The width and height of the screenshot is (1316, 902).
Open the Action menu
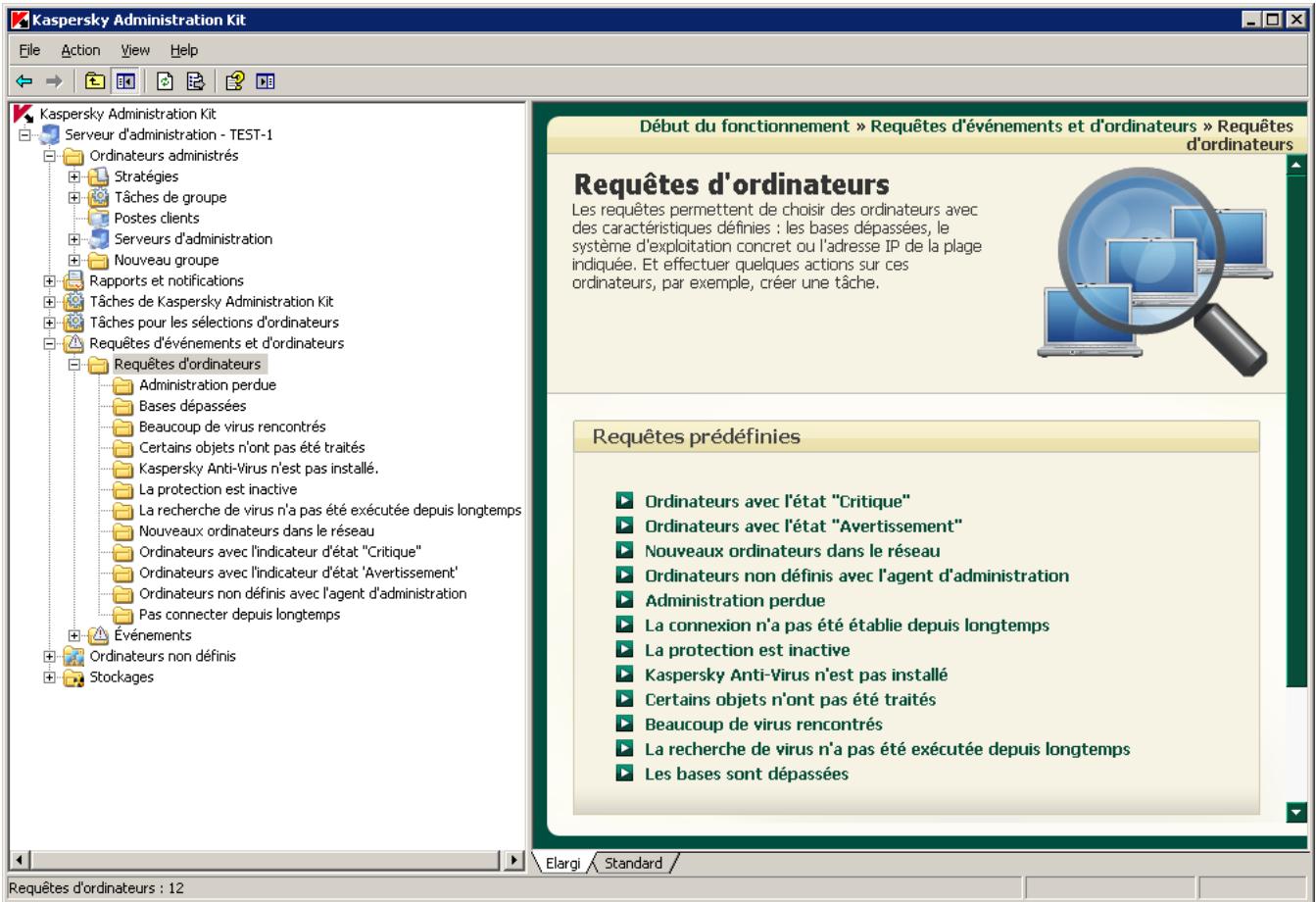[80, 50]
